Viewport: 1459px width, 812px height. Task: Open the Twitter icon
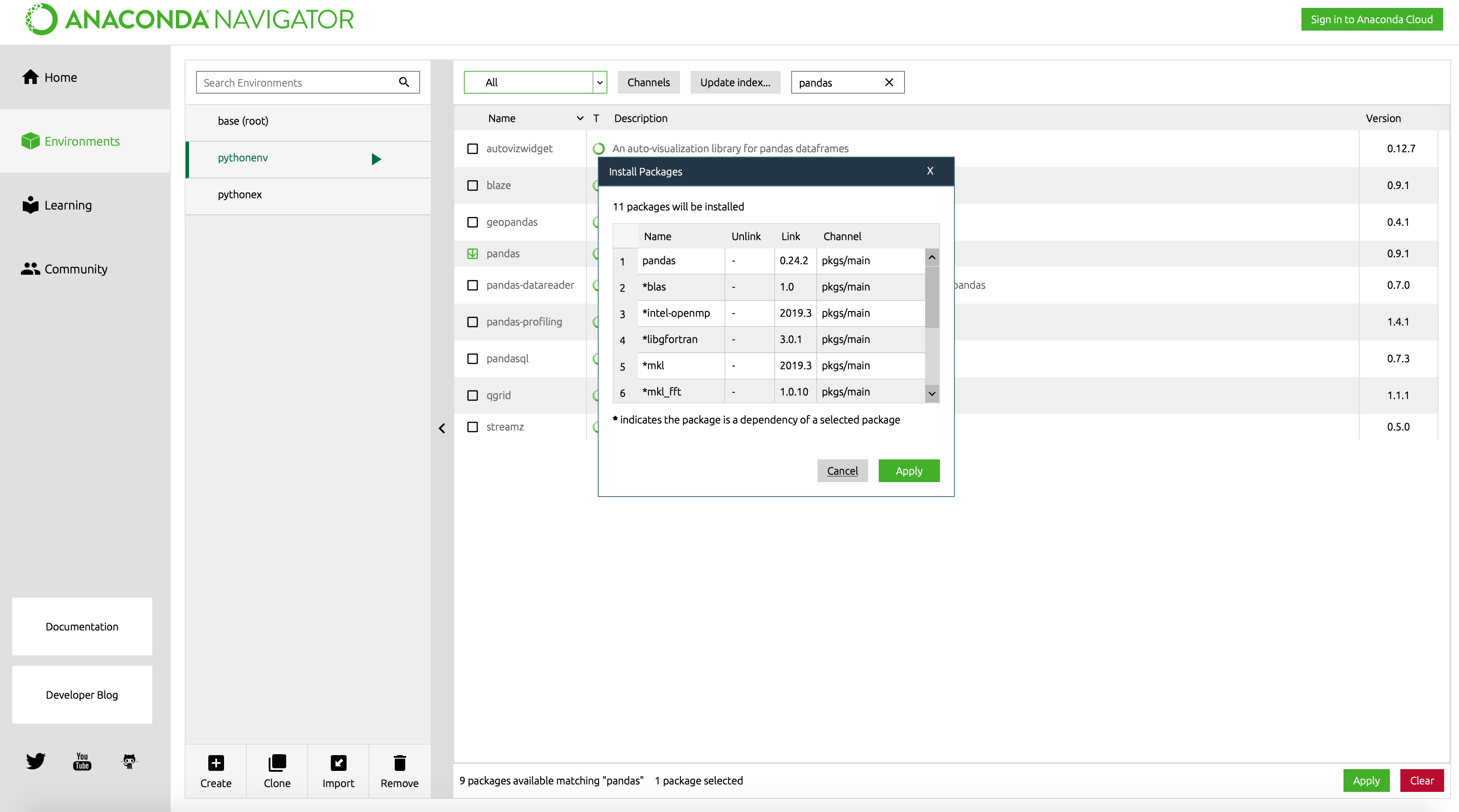point(35,761)
